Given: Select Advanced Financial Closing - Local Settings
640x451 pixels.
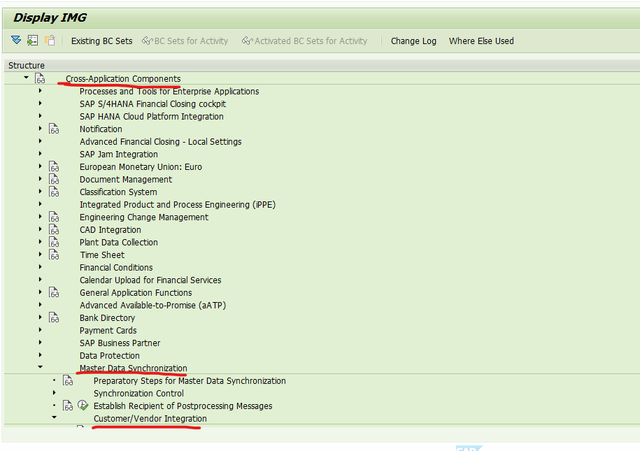Looking at the screenshot, I should 160,142.
